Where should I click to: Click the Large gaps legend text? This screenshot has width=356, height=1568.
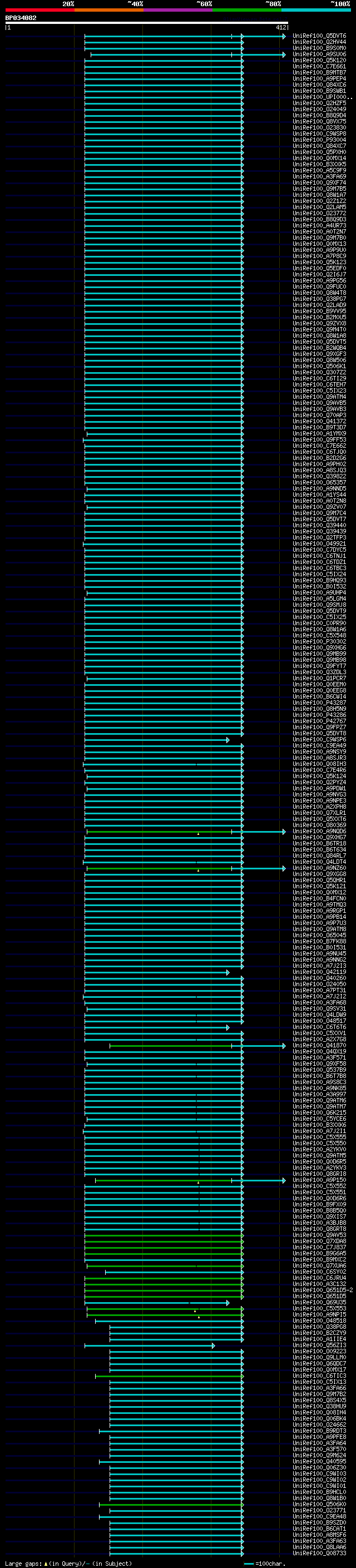pyautogui.click(x=68, y=1563)
